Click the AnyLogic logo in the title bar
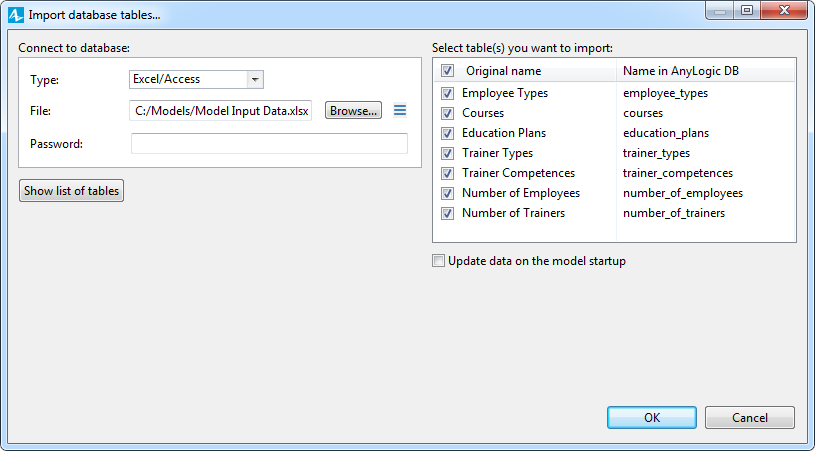The height and width of the screenshot is (451, 815). [x=16, y=15]
